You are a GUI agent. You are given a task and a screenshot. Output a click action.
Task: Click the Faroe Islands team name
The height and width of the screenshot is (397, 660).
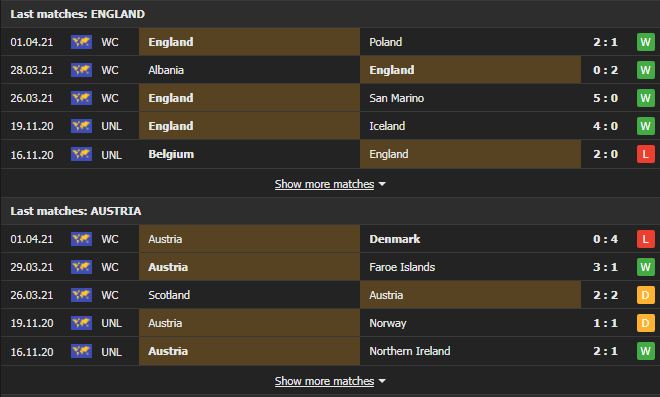pos(402,267)
